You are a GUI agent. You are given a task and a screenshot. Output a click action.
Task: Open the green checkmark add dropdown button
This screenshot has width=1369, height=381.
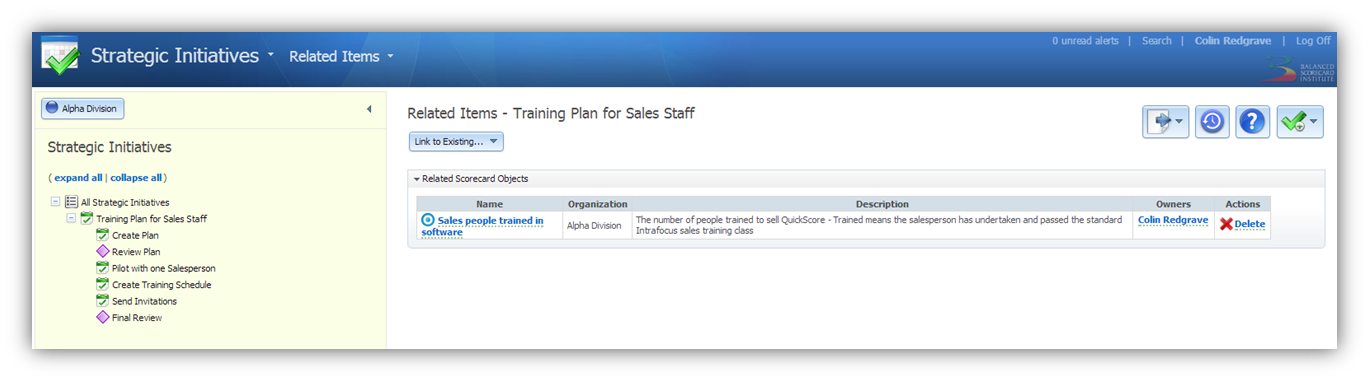(1300, 121)
